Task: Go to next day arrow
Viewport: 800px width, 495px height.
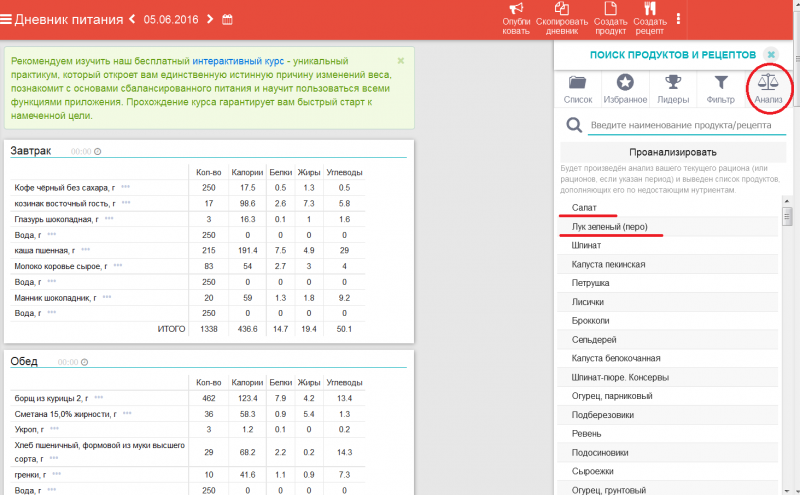Action: point(209,19)
